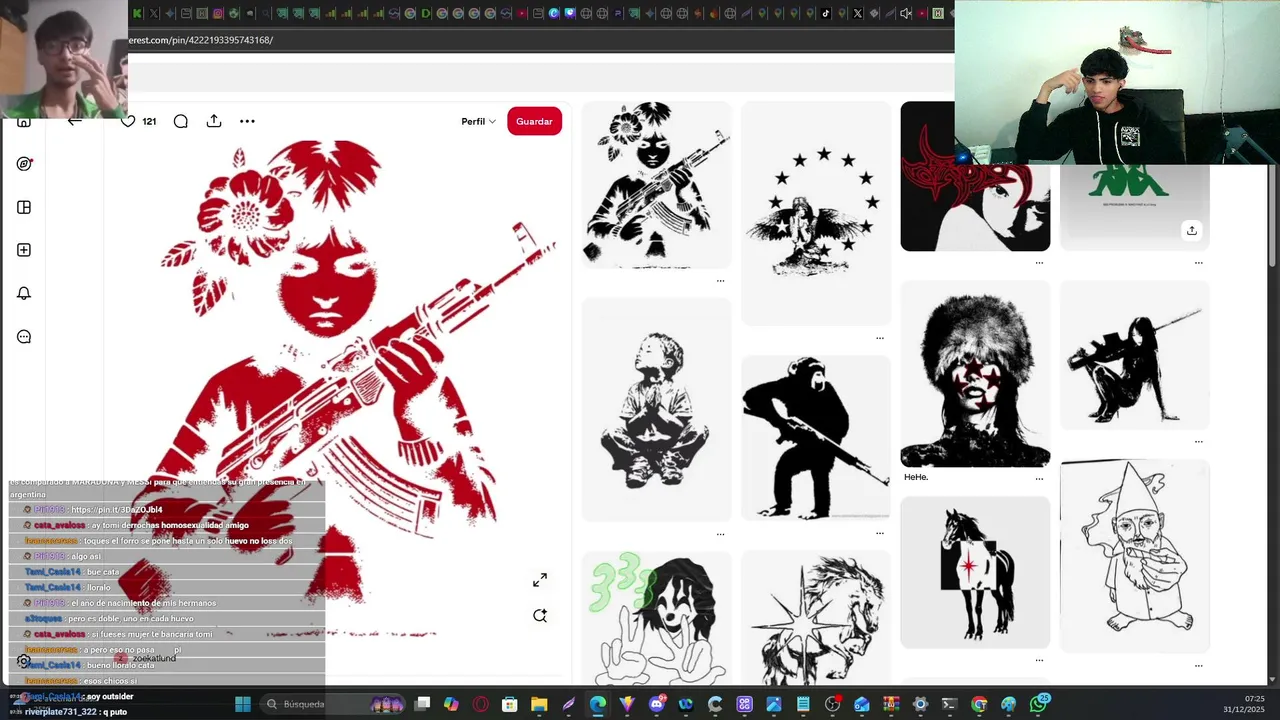Open the smoking gnome drawing pin
Viewport: 1280px width, 720px height.
point(1135,556)
